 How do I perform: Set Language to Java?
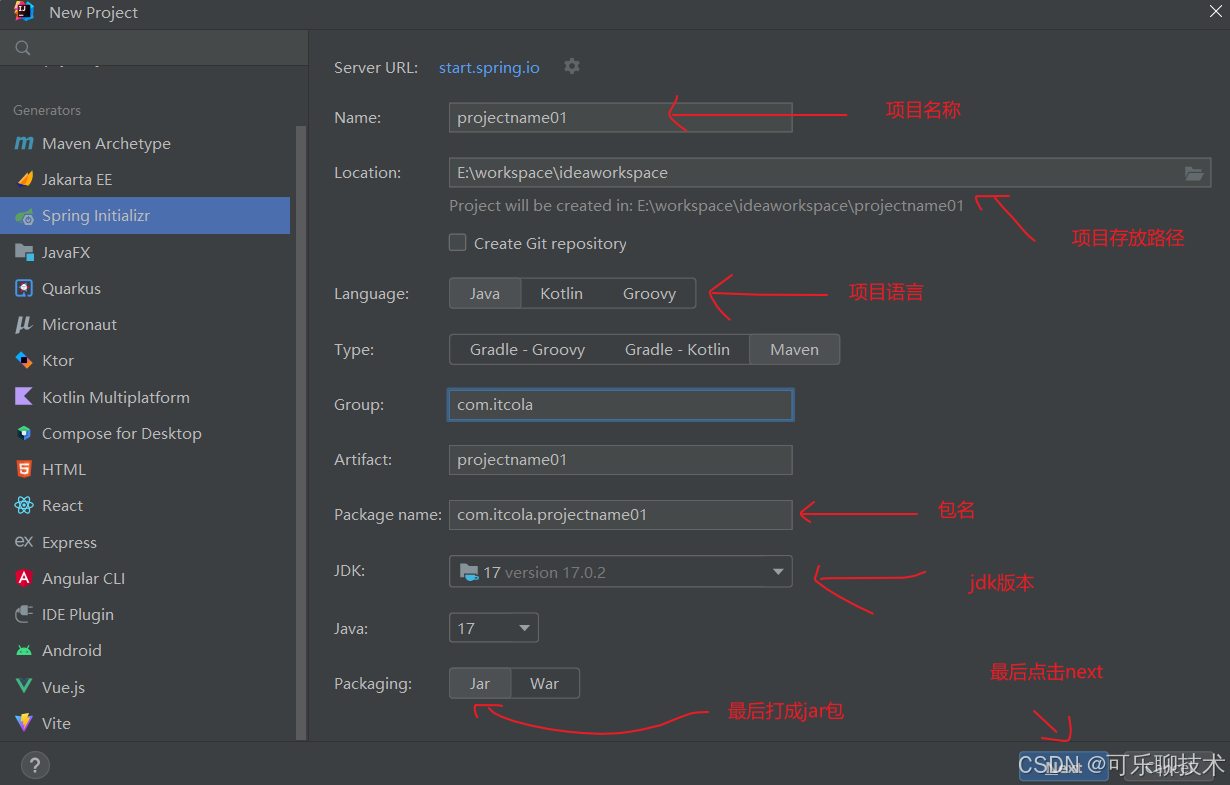point(485,293)
